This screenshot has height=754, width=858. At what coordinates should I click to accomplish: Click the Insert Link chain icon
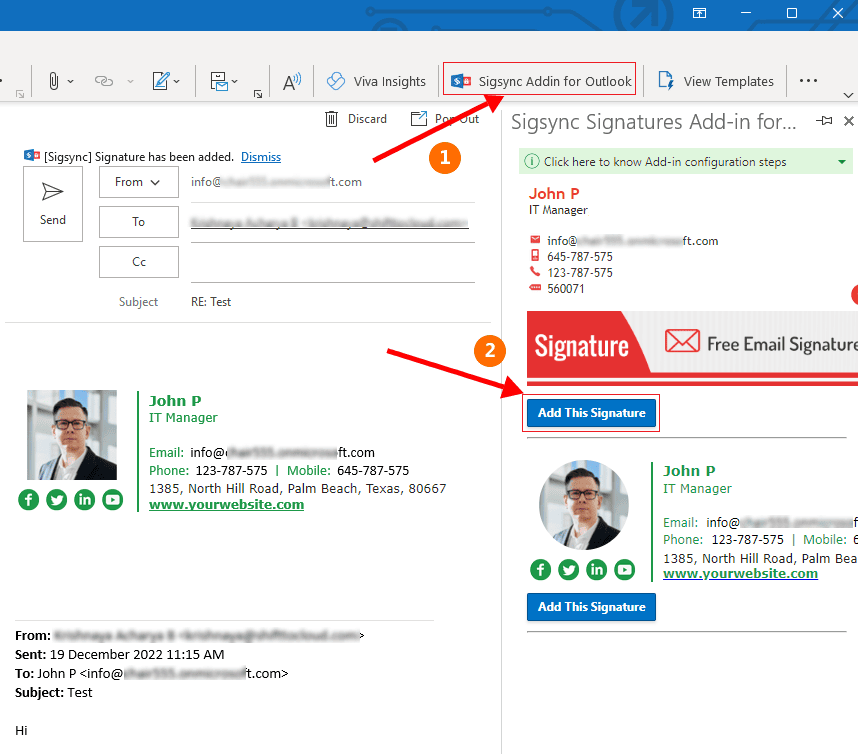pyautogui.click(x=104, y=81)
